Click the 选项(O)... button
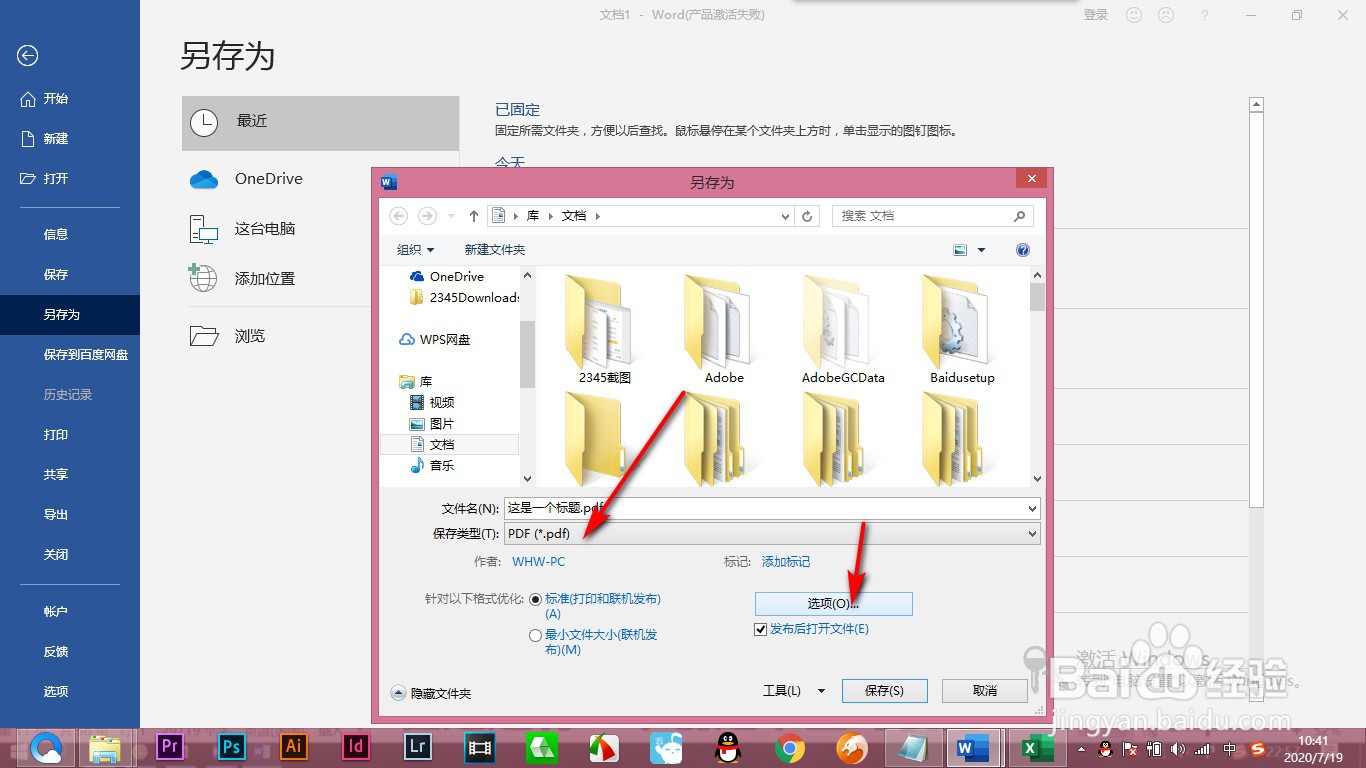This screenshot has height=768, width=1366. pyautogui.click(x=834, y=603)
